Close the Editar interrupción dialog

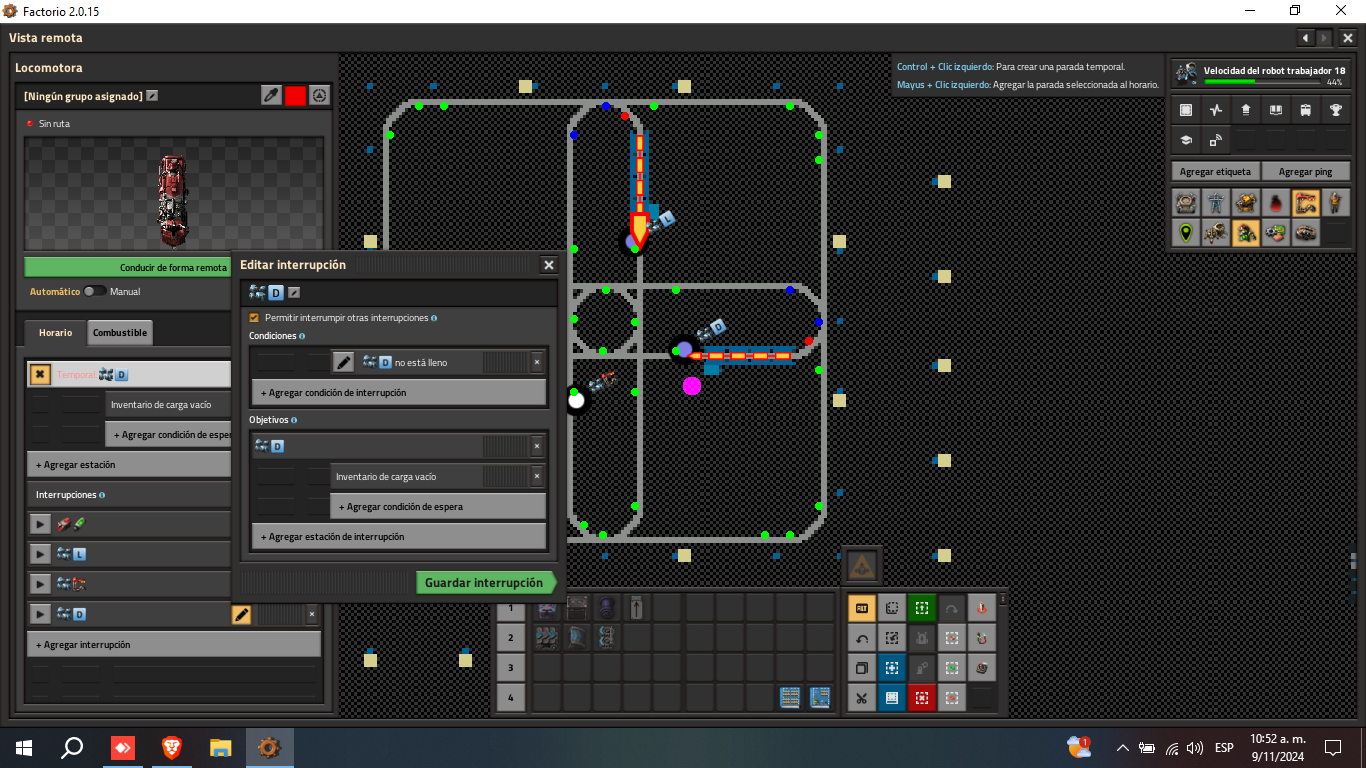[548, 265]
